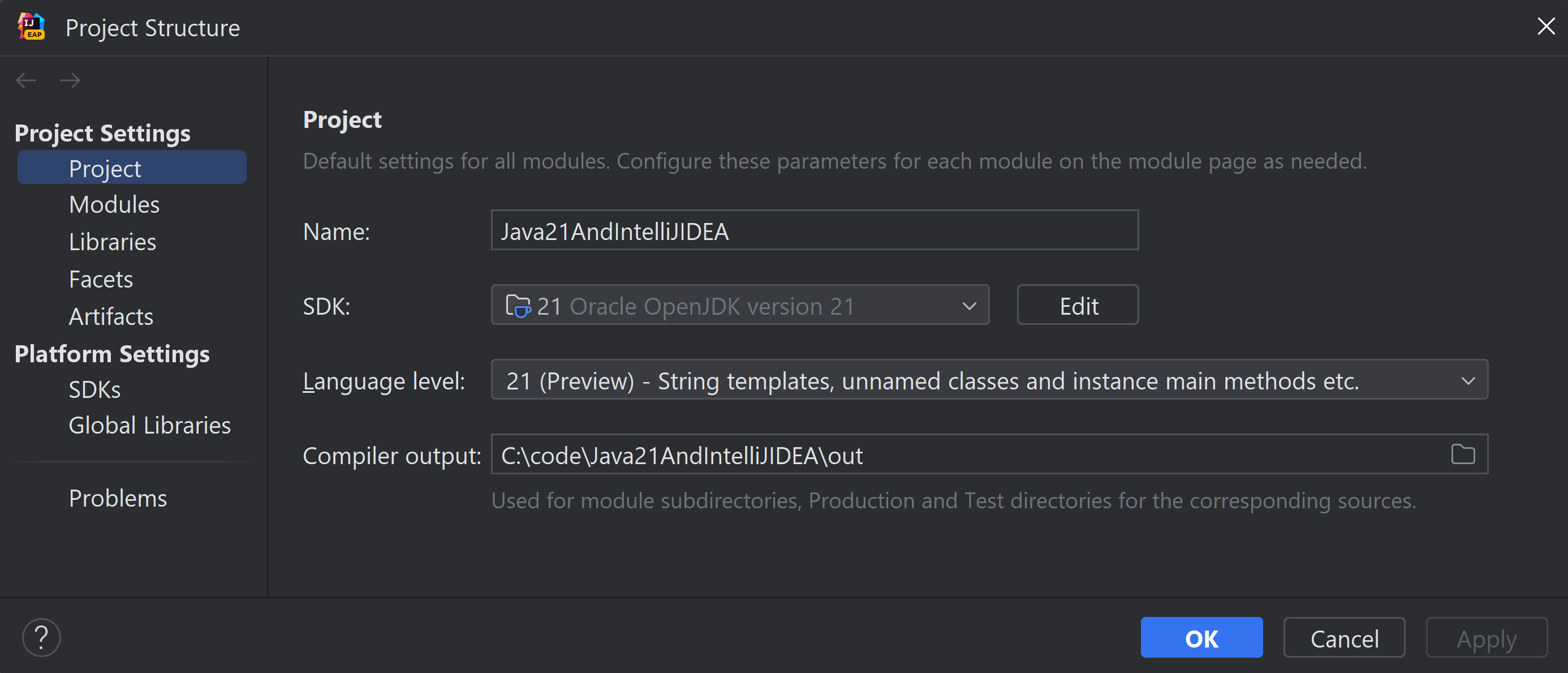Click the Cancel button

point(1343,638)
